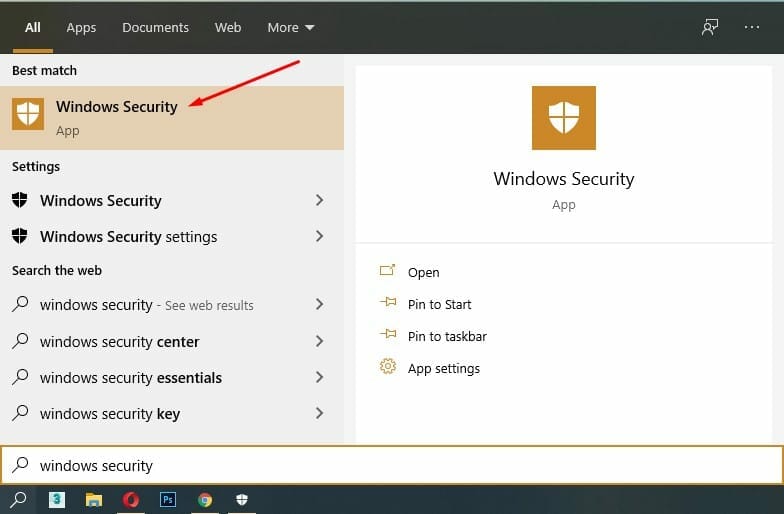Click the Windows Security title in the preview pane
The height and width of the screenshot is (514, 784).
[x=564, y=178]
